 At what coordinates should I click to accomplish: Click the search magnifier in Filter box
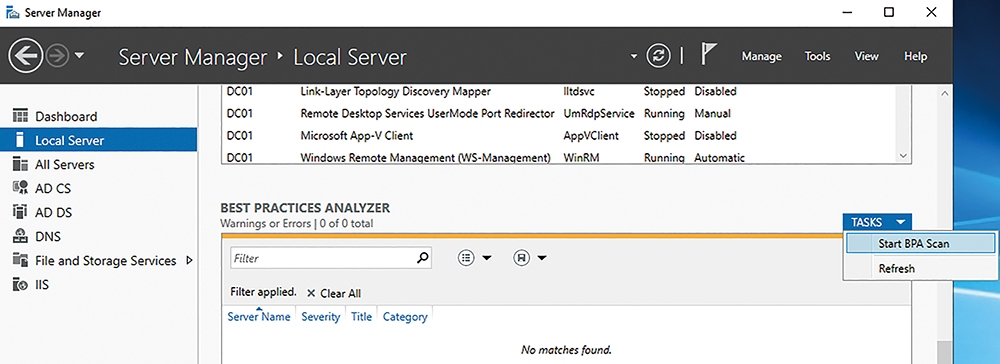(422, 258)
